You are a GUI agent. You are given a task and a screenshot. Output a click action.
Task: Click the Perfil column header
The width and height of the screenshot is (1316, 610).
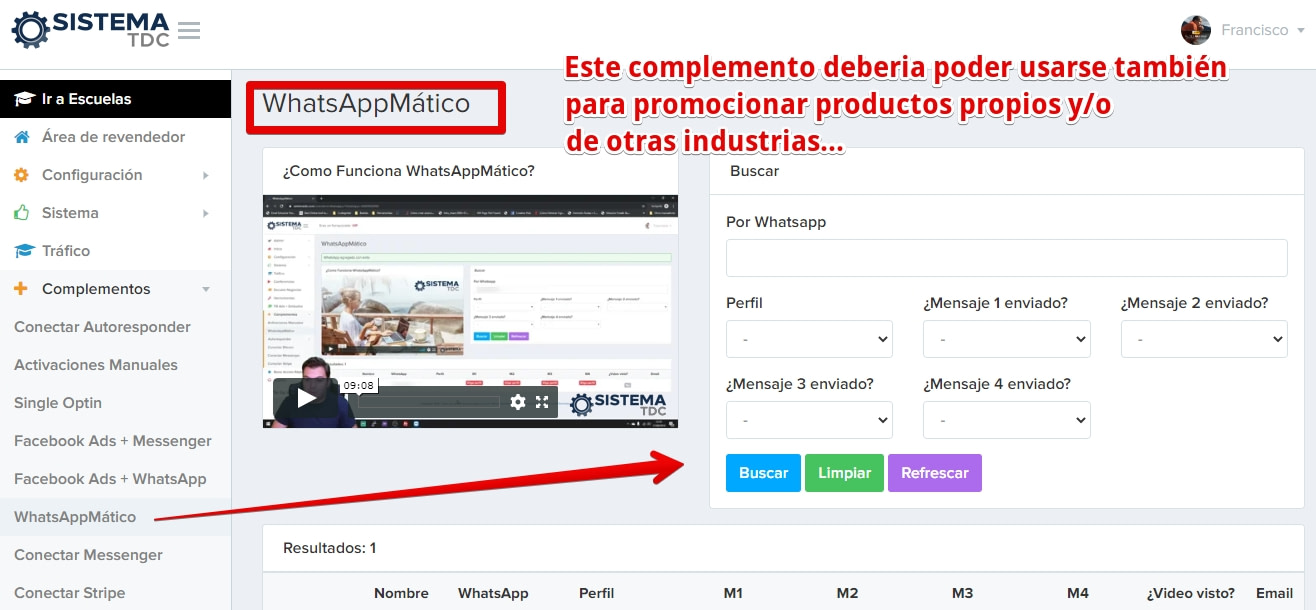(x=596, y=593)
